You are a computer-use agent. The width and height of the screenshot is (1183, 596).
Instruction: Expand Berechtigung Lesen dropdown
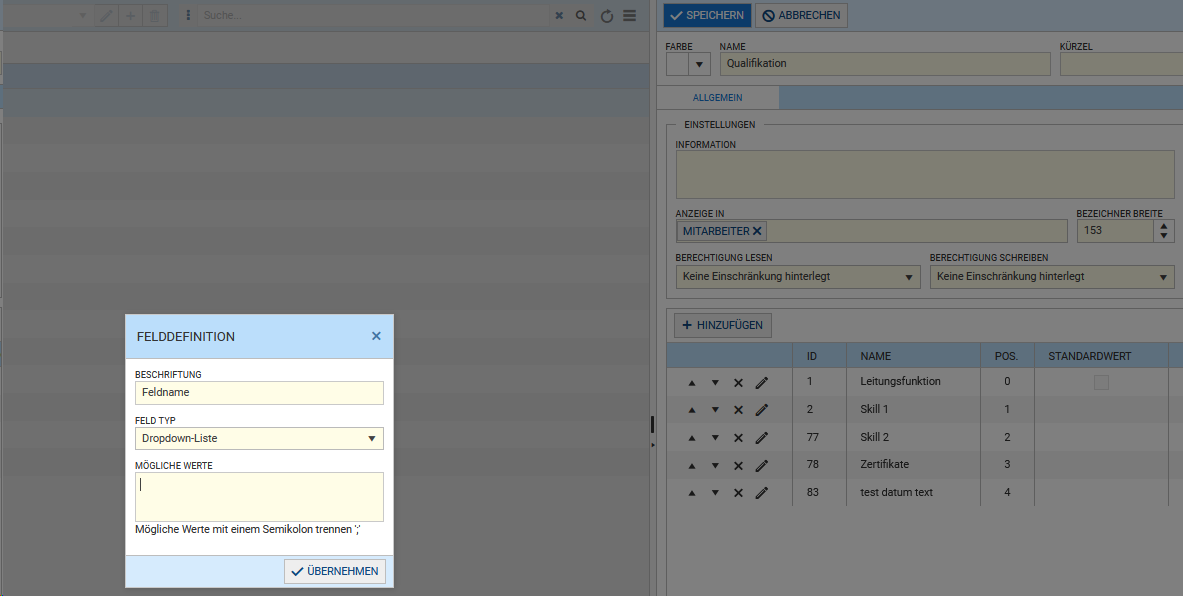pos(909,277)
